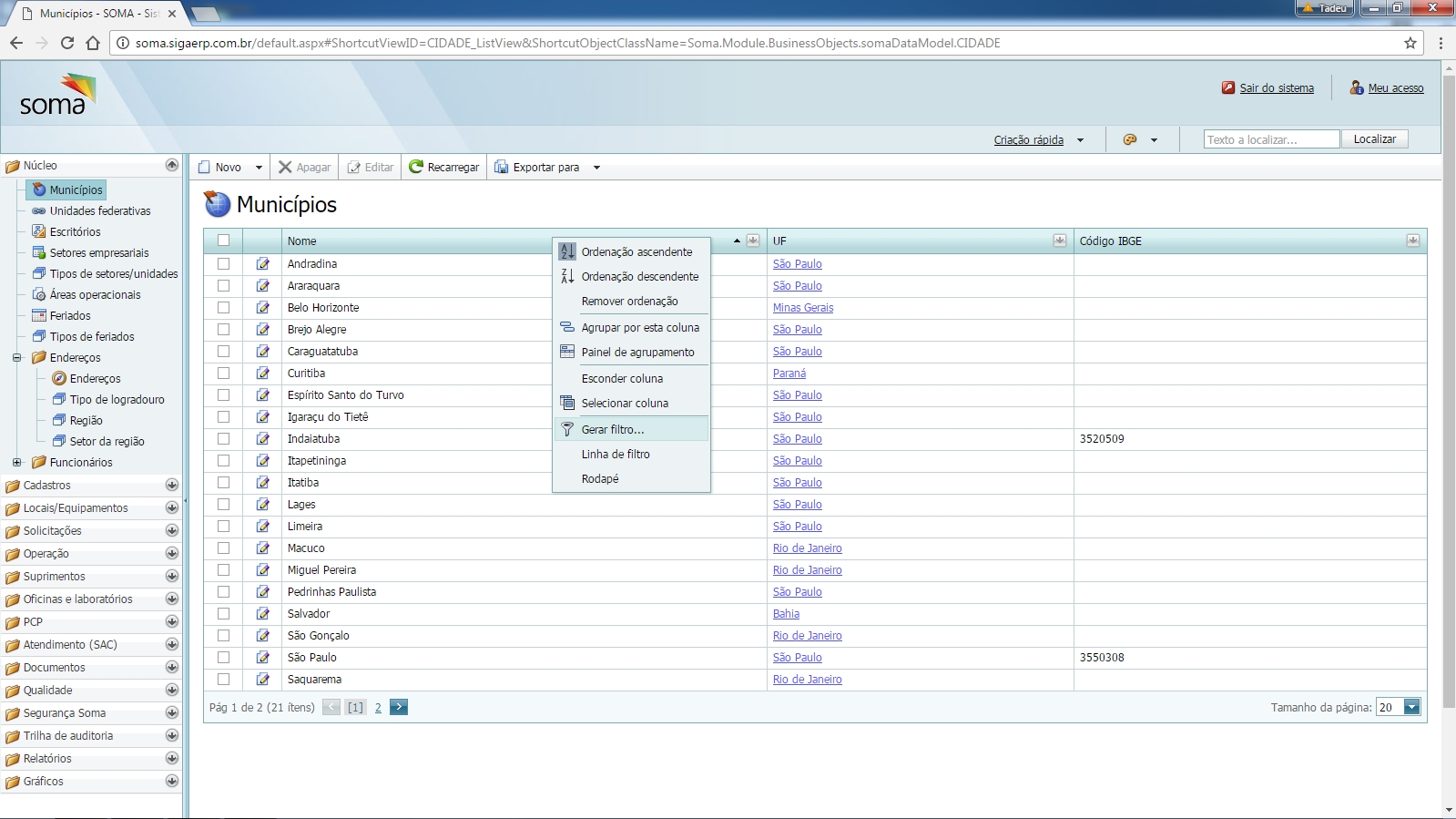Click the Sair do sistema link
Image resolution: width=1456 pixels, height=819 pixels.
pos(1277,87)
